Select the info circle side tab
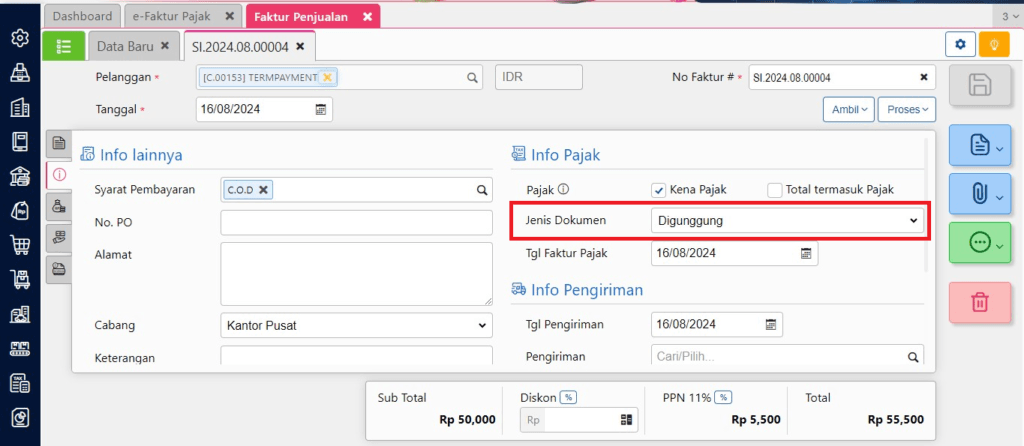 [x=59, y=174]
